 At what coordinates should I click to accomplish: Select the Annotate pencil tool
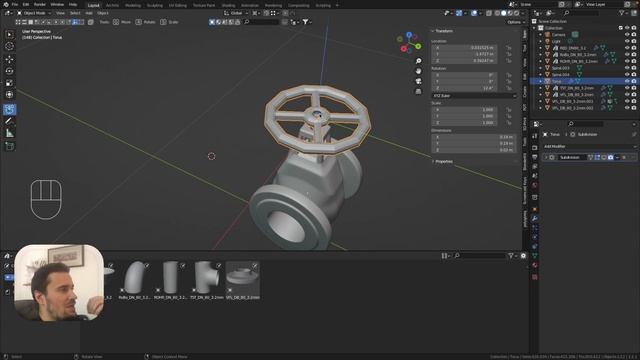tap(9, 121)
